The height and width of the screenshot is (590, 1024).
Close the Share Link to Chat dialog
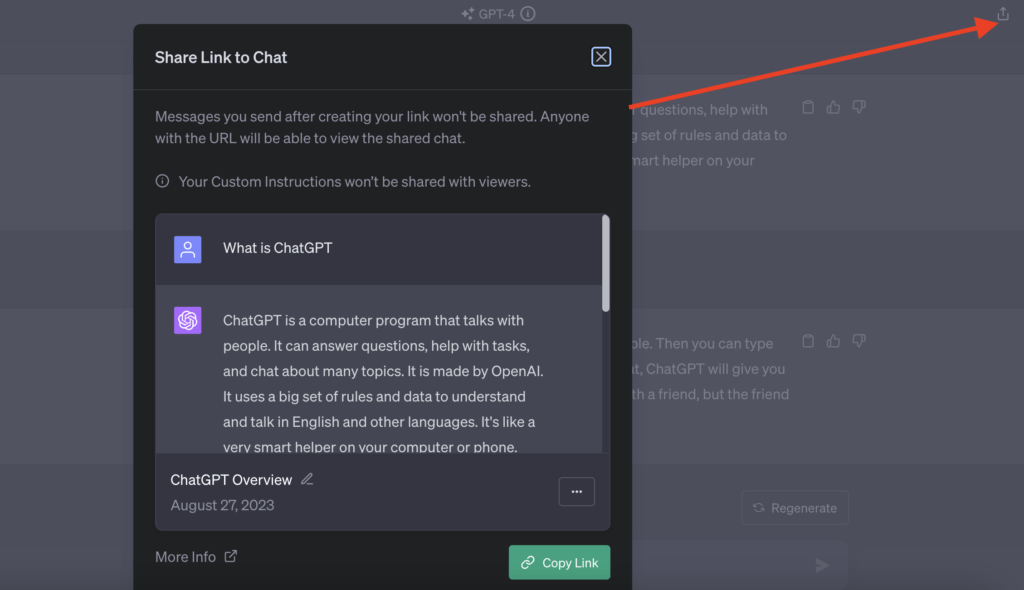click(x=600, y=57)
